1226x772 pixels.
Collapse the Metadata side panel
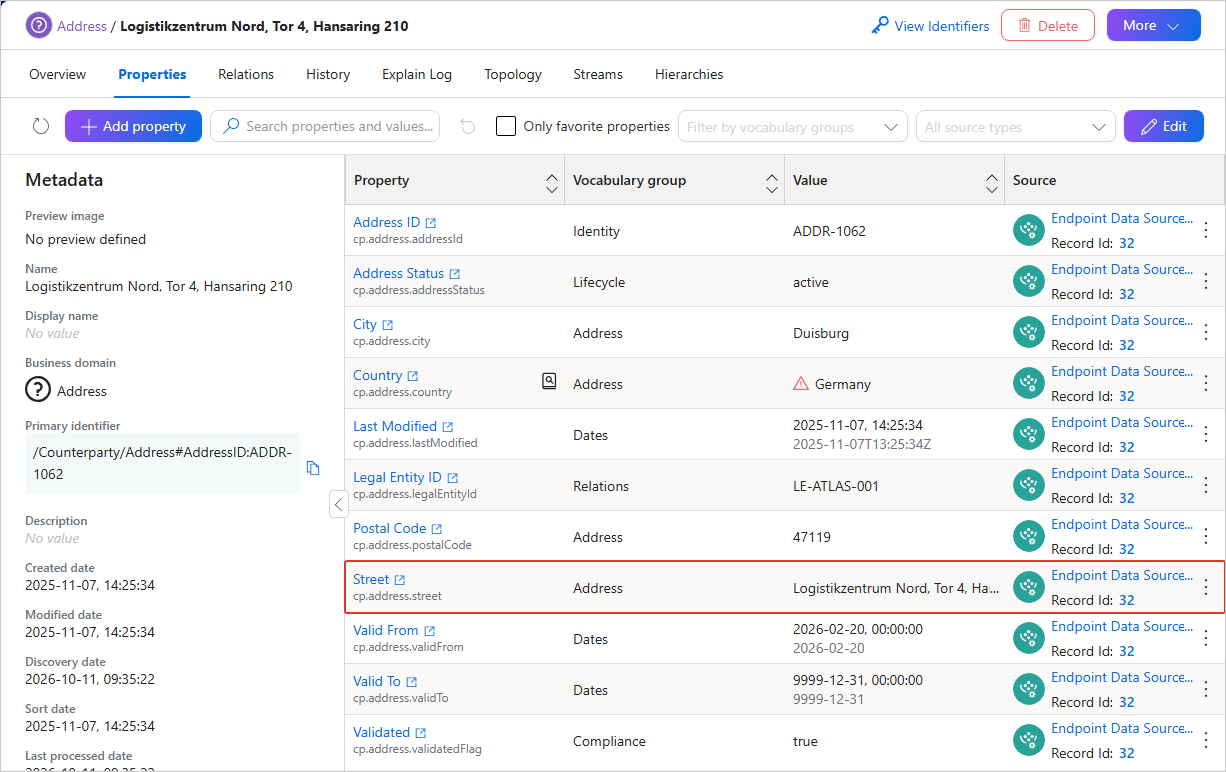tap(338, 504)
